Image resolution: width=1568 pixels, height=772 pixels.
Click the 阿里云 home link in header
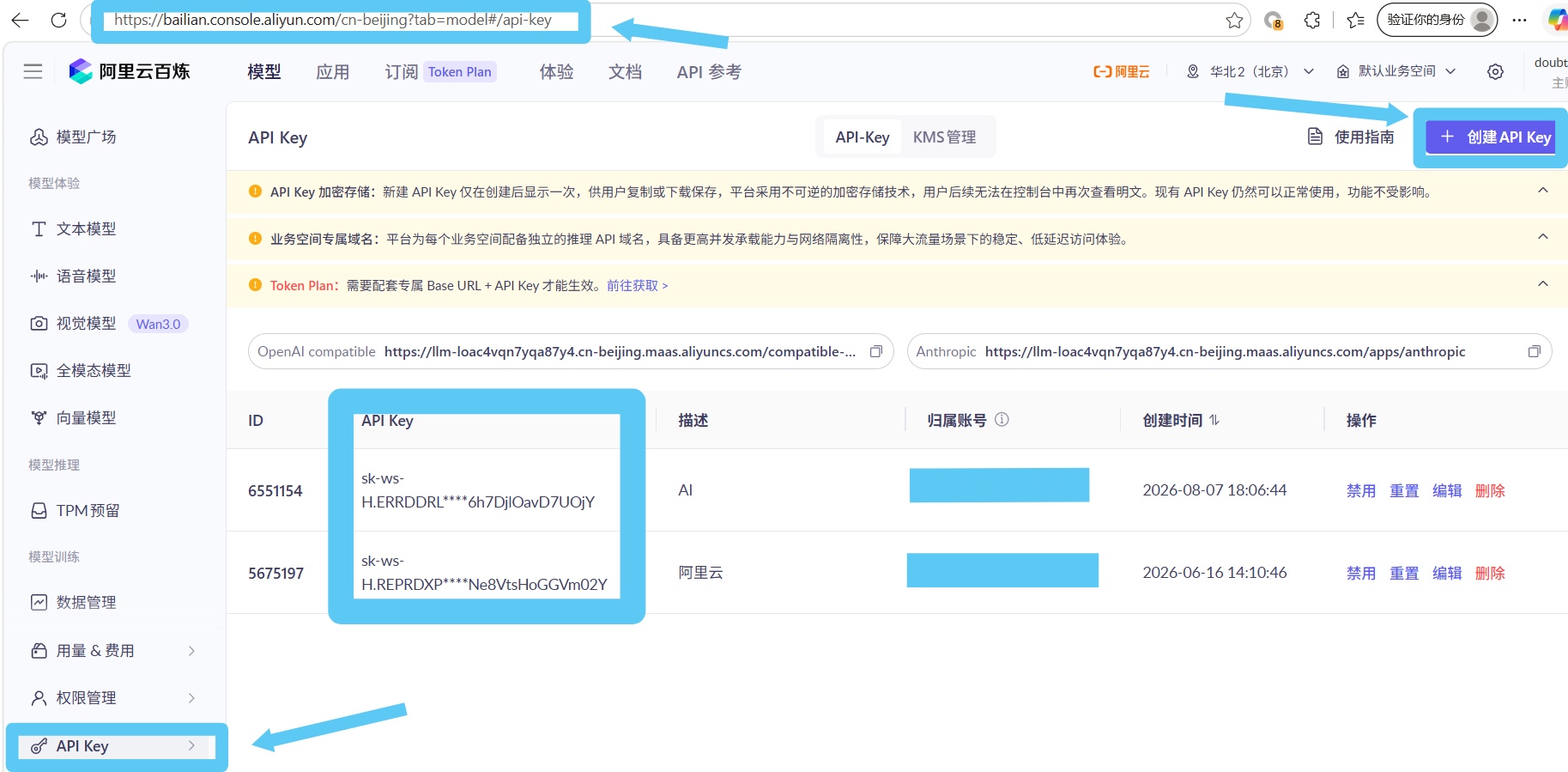point(1122,72)
